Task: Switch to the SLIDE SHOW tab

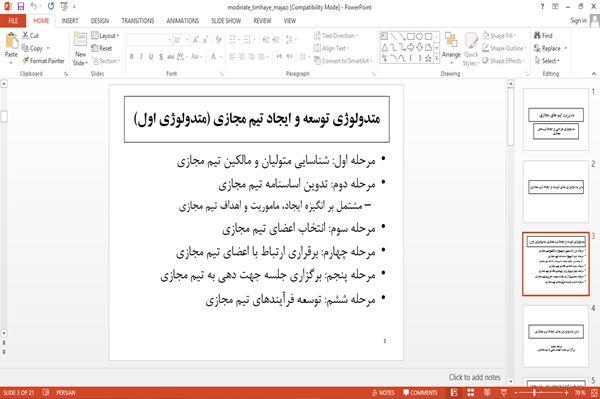Action: pyautogui.click(x=226, y=21)
